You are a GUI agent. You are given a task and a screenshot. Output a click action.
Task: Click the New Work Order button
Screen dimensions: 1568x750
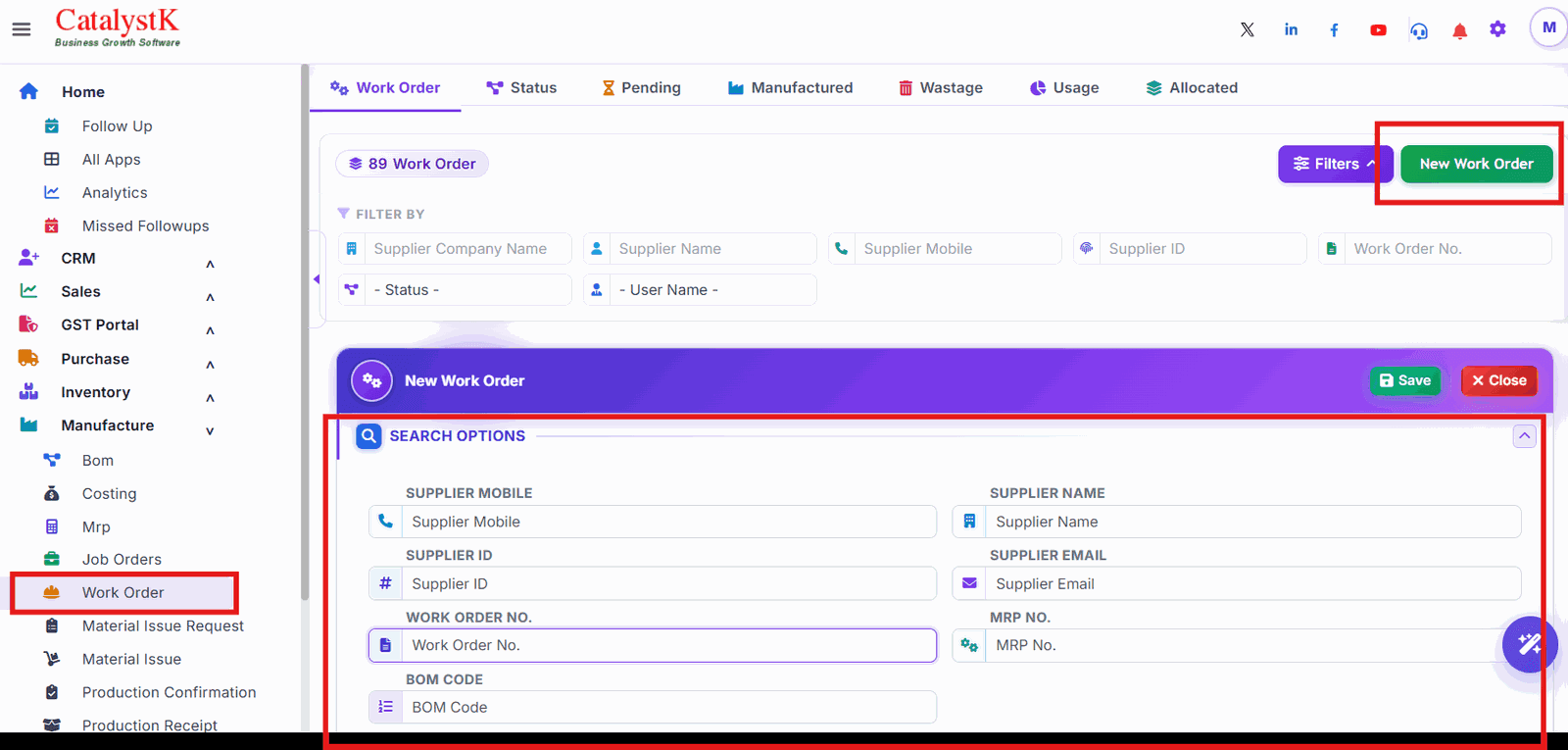tap(1476, 164)
